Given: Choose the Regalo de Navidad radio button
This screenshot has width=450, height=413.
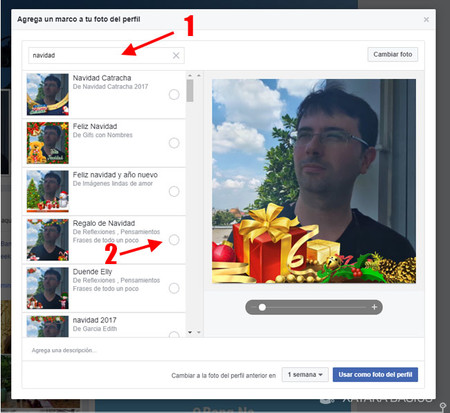Looking at the screenshot, I should click(174, 240).
